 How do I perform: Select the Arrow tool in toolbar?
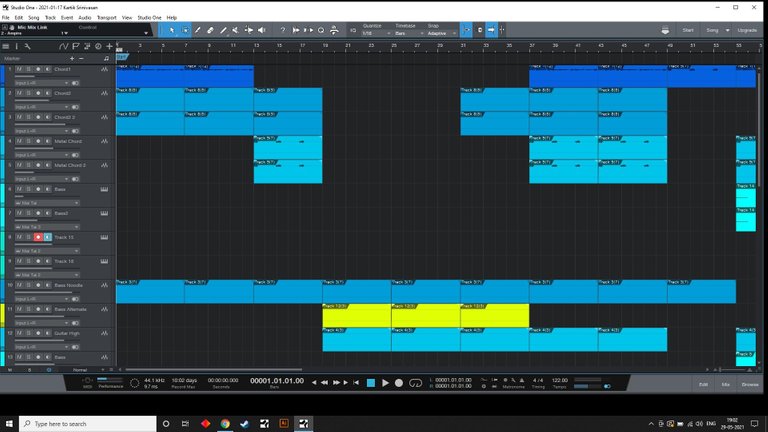(171, 30)
